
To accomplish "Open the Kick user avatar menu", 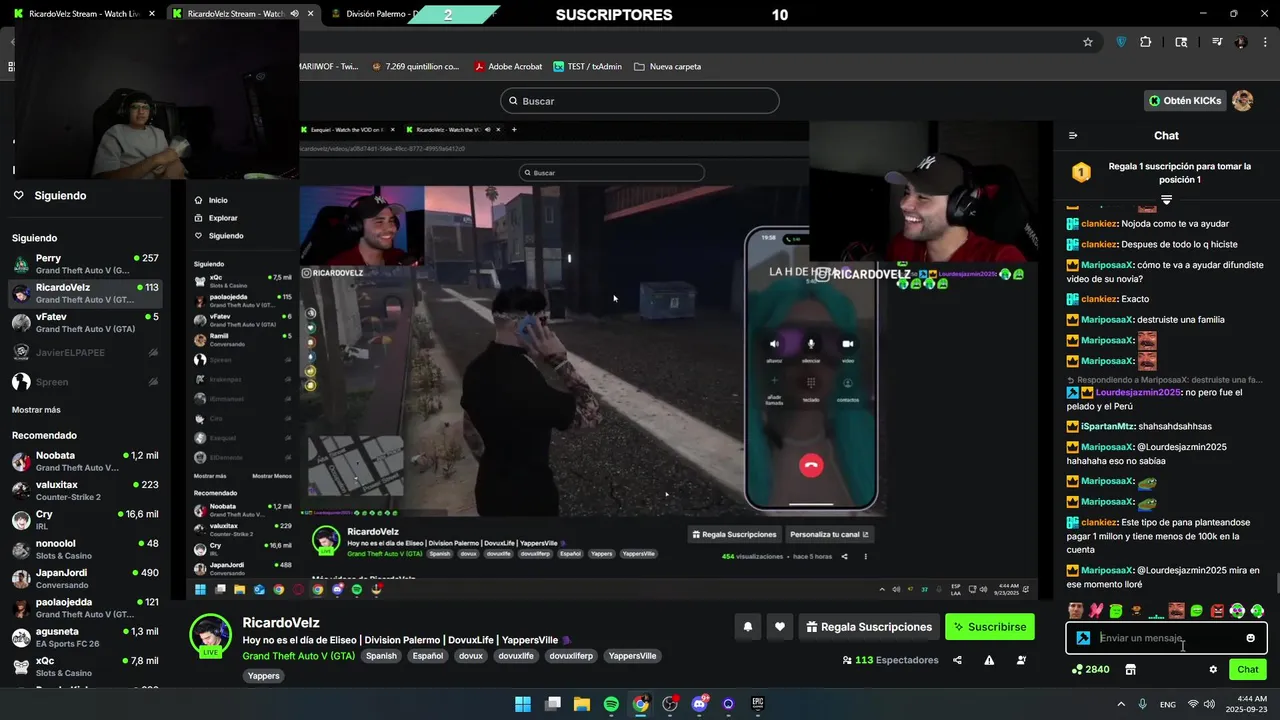I will click(x=1243, y=100).
